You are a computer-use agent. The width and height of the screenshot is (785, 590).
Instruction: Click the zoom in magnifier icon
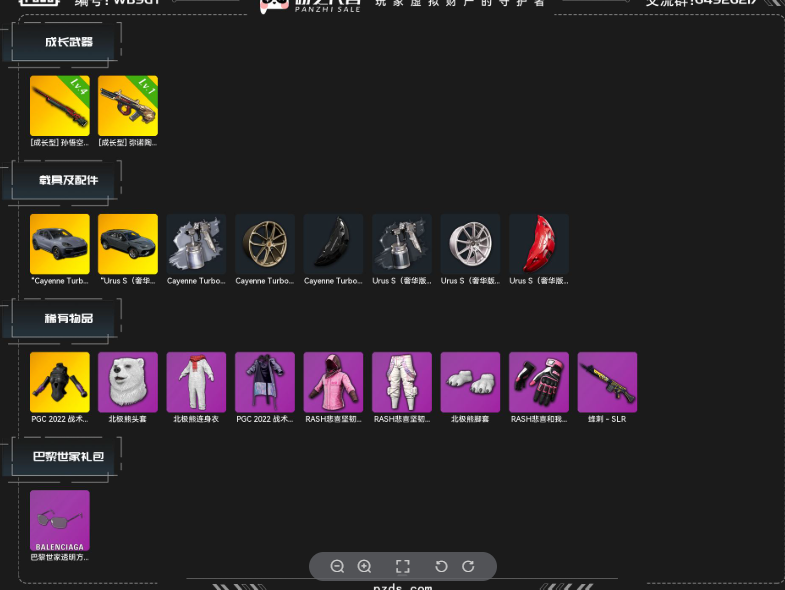[365, 566]
